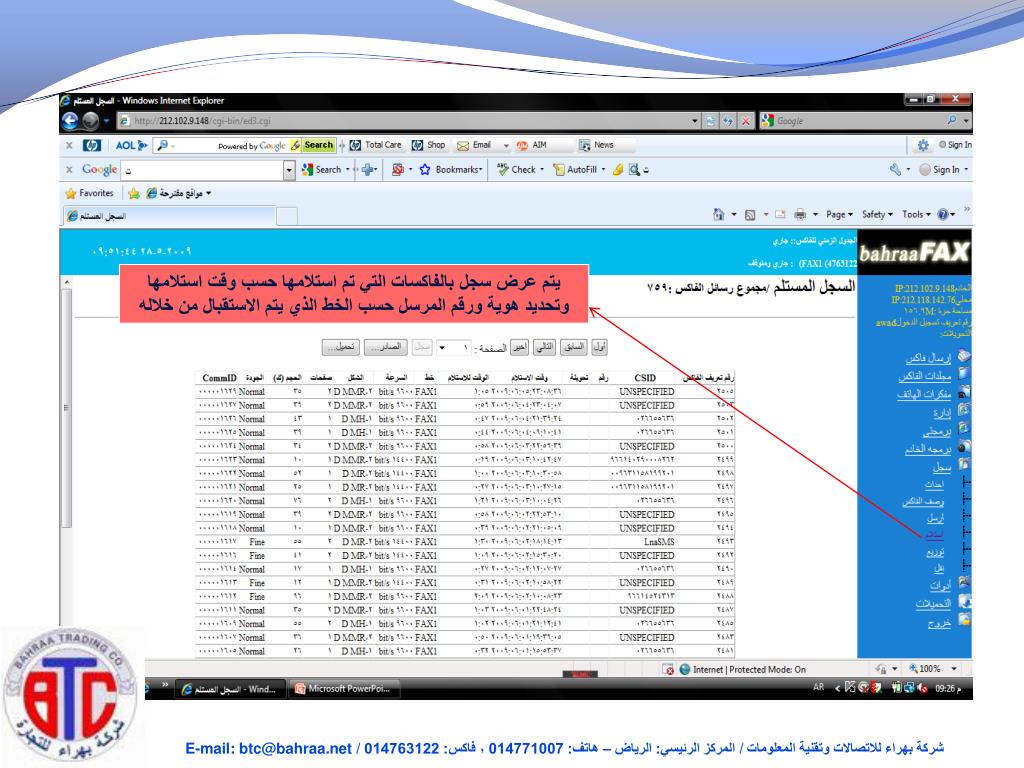Click the IE Back navigation arrow
This screenshot has height=768, width=1024.
(70, 121)
